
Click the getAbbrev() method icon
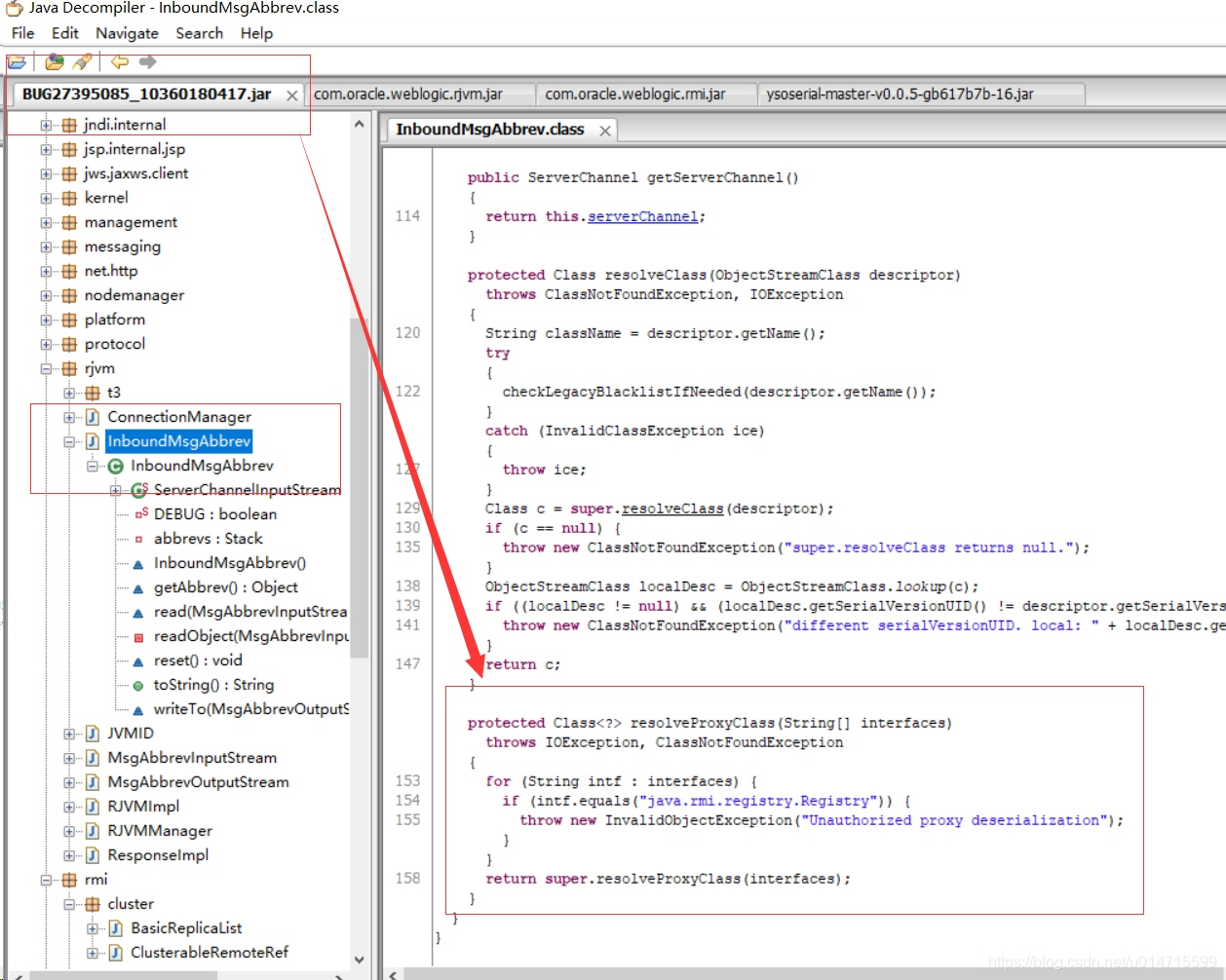point(138,587)
